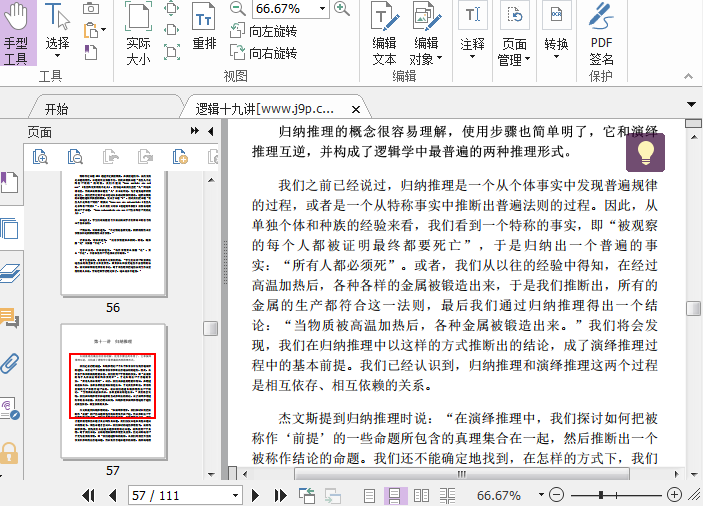Click the PDF Sign (PDF签名) tool
The height and width of the screenshot is (506, 703).
(x=601, y=34)
